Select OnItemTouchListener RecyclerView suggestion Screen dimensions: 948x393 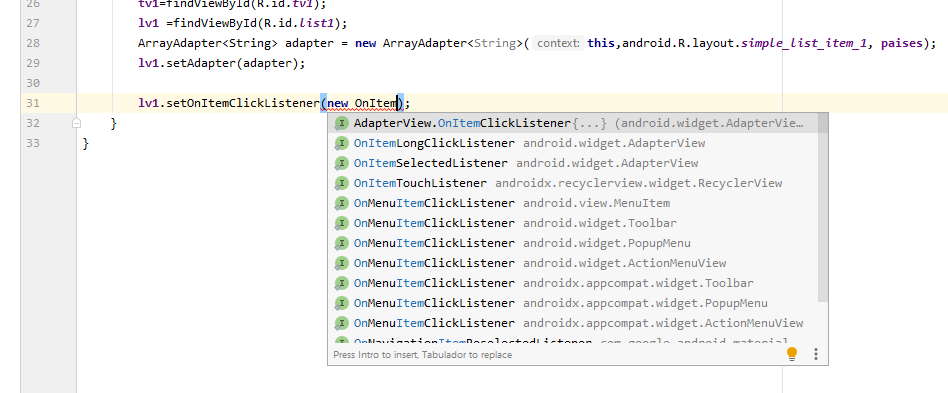coord(573,183)
